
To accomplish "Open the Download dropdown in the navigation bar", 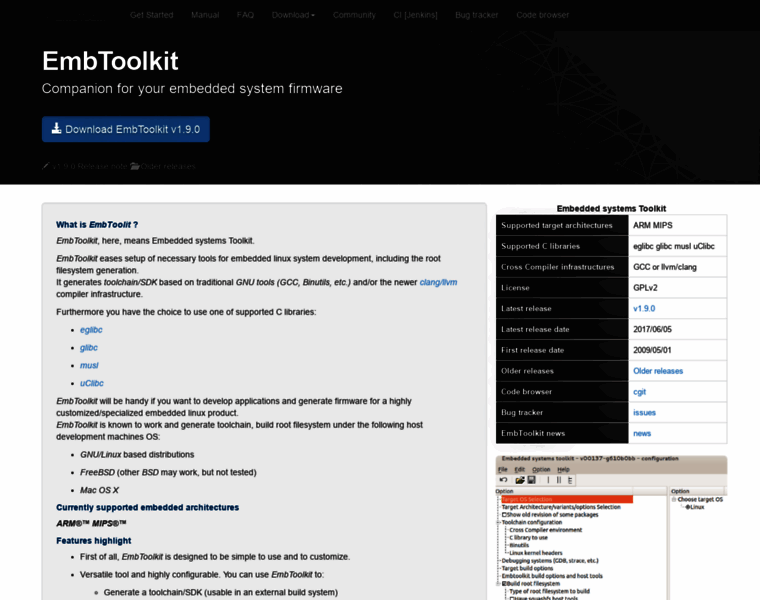I will coord(293,15).
